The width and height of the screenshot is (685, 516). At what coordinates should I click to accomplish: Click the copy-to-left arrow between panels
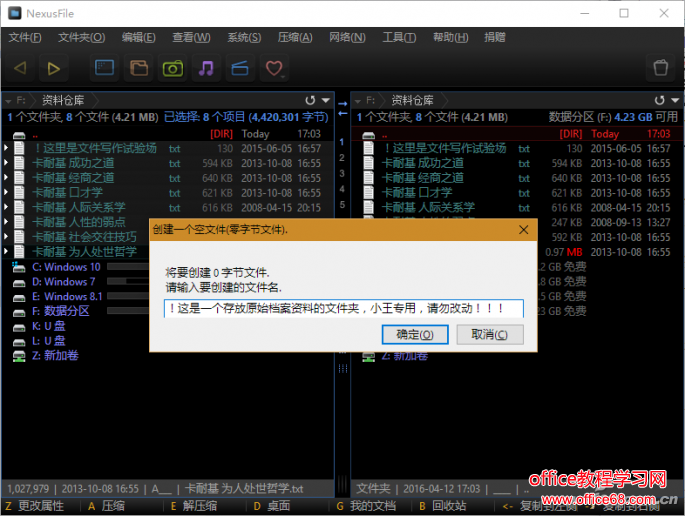coord(342,114)
